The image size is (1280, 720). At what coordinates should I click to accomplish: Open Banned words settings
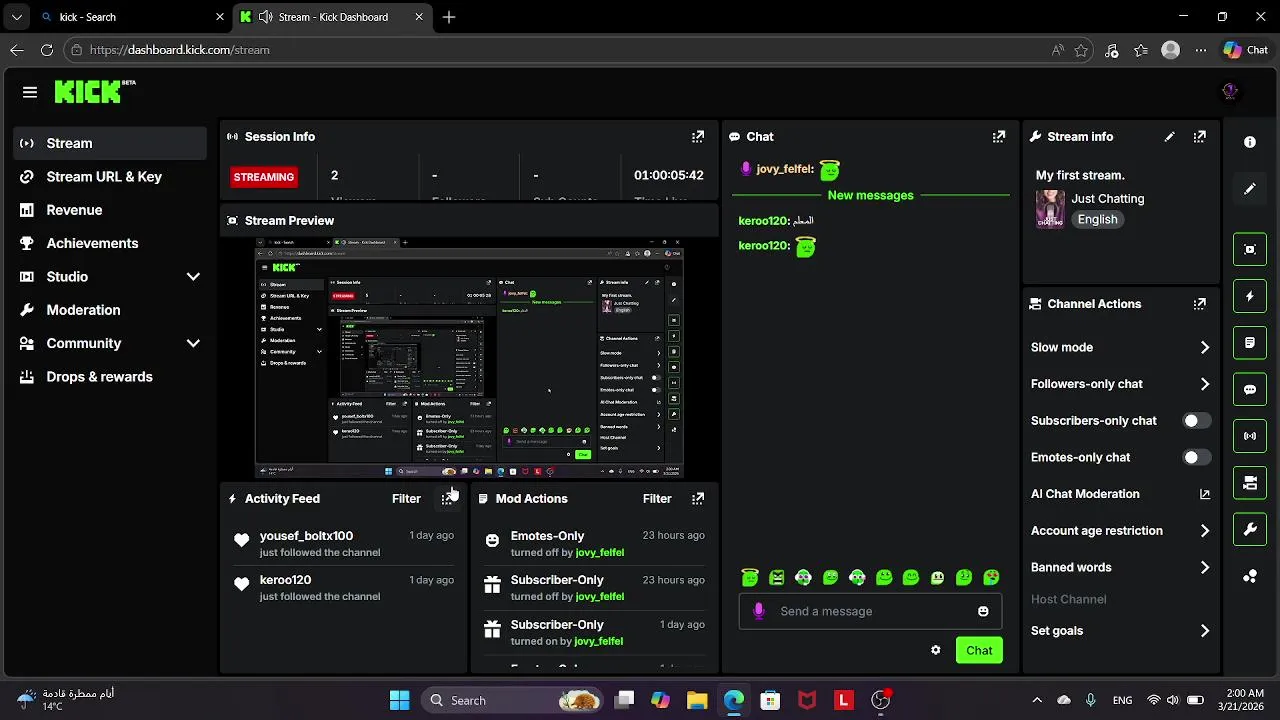coord(1120,567)
